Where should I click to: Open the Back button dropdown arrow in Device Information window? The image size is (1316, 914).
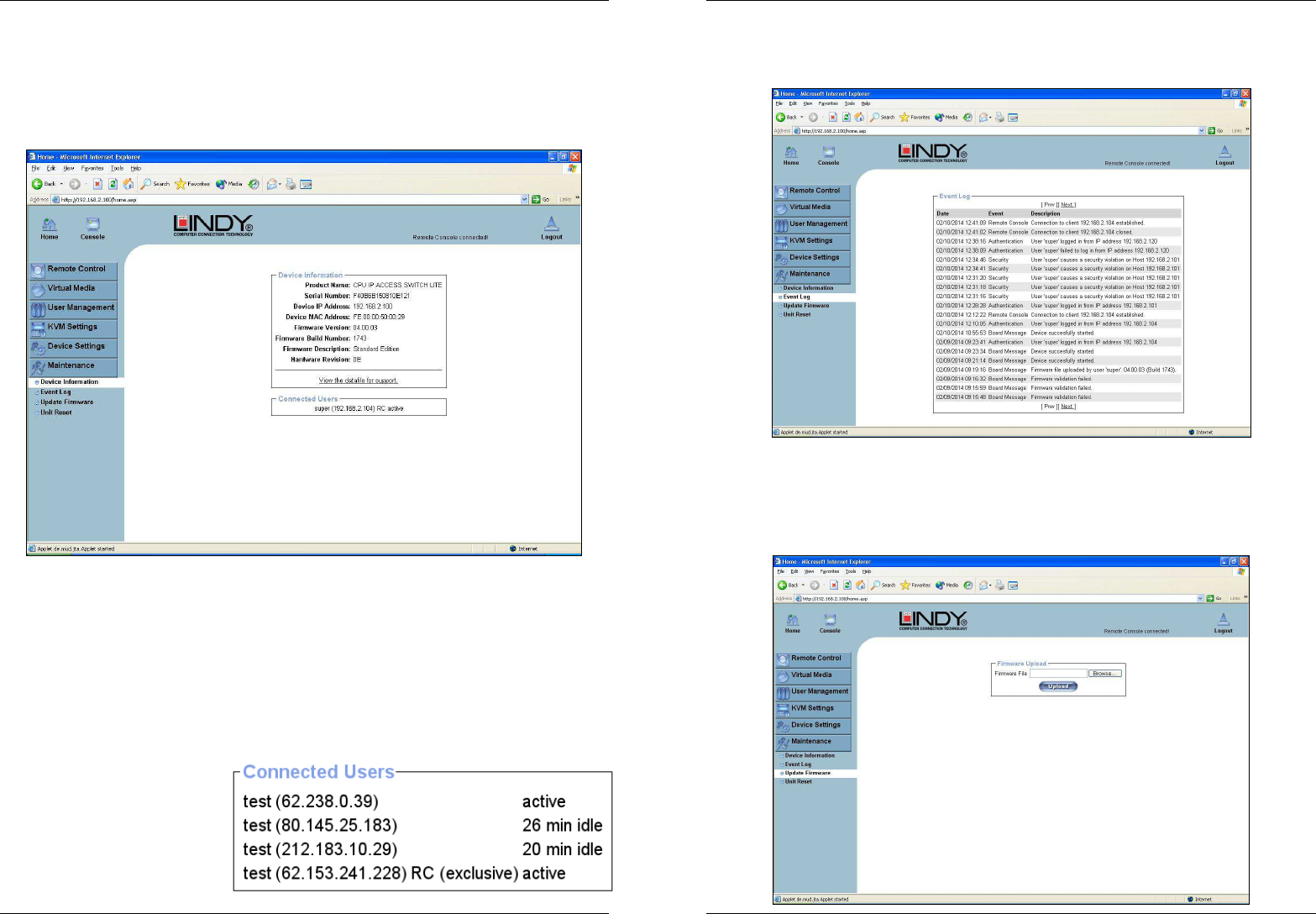pyautogui.click(x=62, y=184)
